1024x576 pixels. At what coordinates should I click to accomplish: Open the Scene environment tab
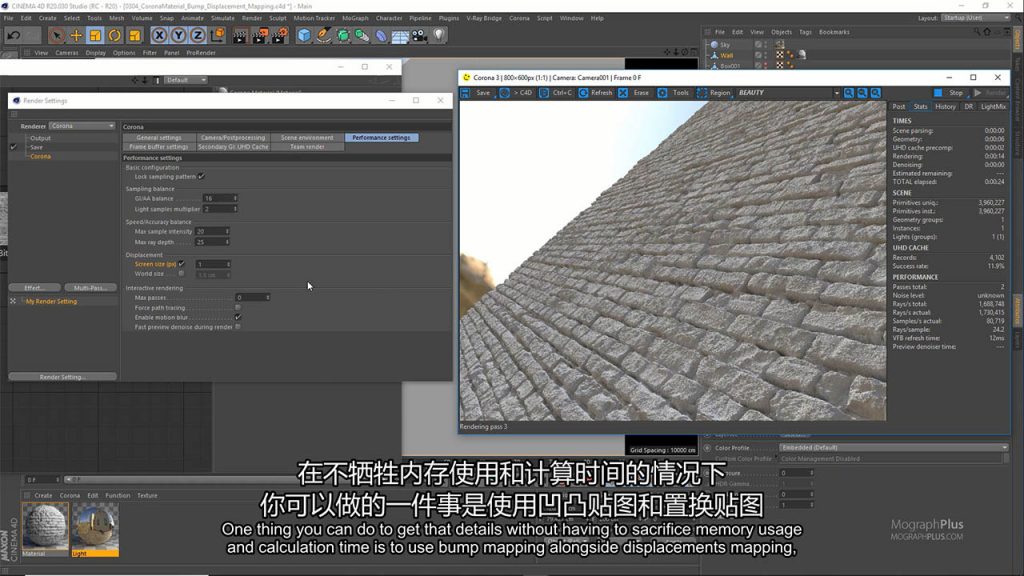tap(307, 138)
